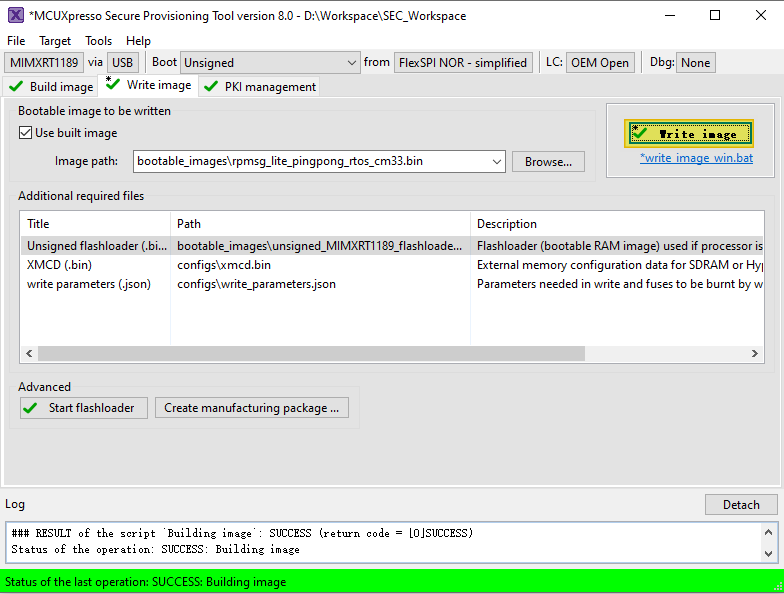The image size is (784, 594).
Task: Select the XMCD (.bin) row in file list
Action: click(x=60, y=265)
